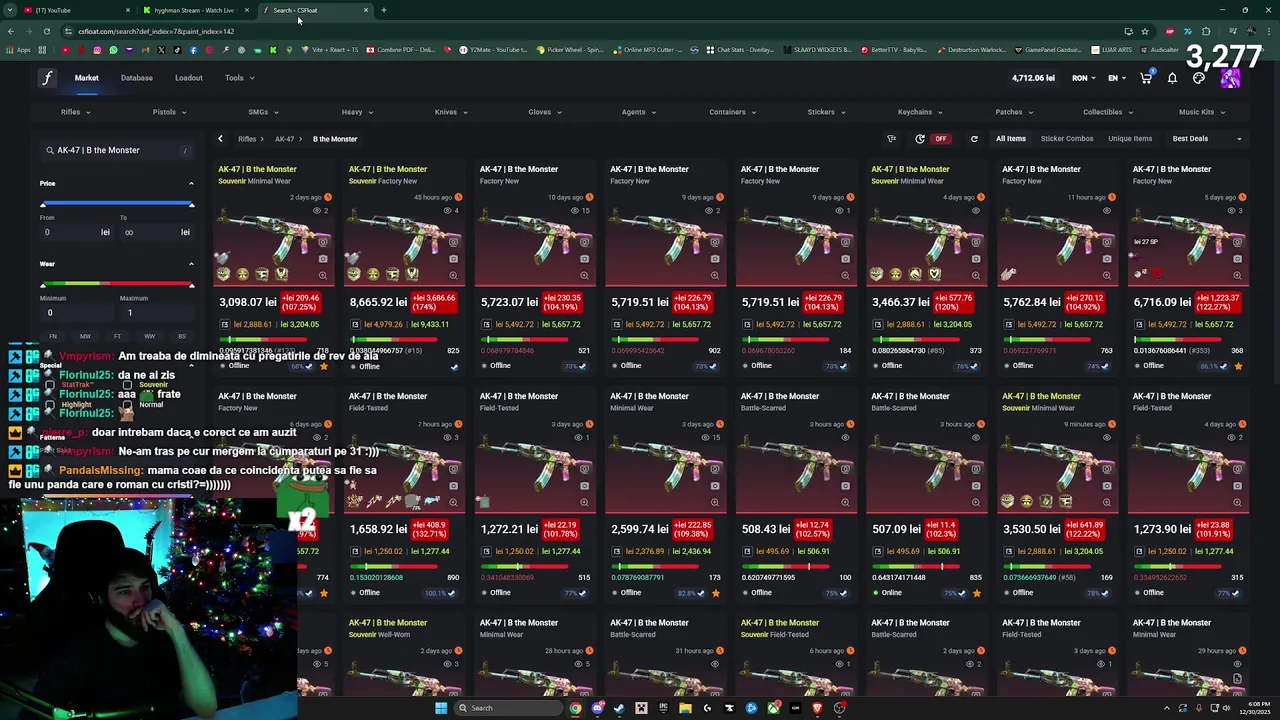The height and width of the screenshot is (720, 1280).
Task: Click the Music Kits category
Action: 1200,112
